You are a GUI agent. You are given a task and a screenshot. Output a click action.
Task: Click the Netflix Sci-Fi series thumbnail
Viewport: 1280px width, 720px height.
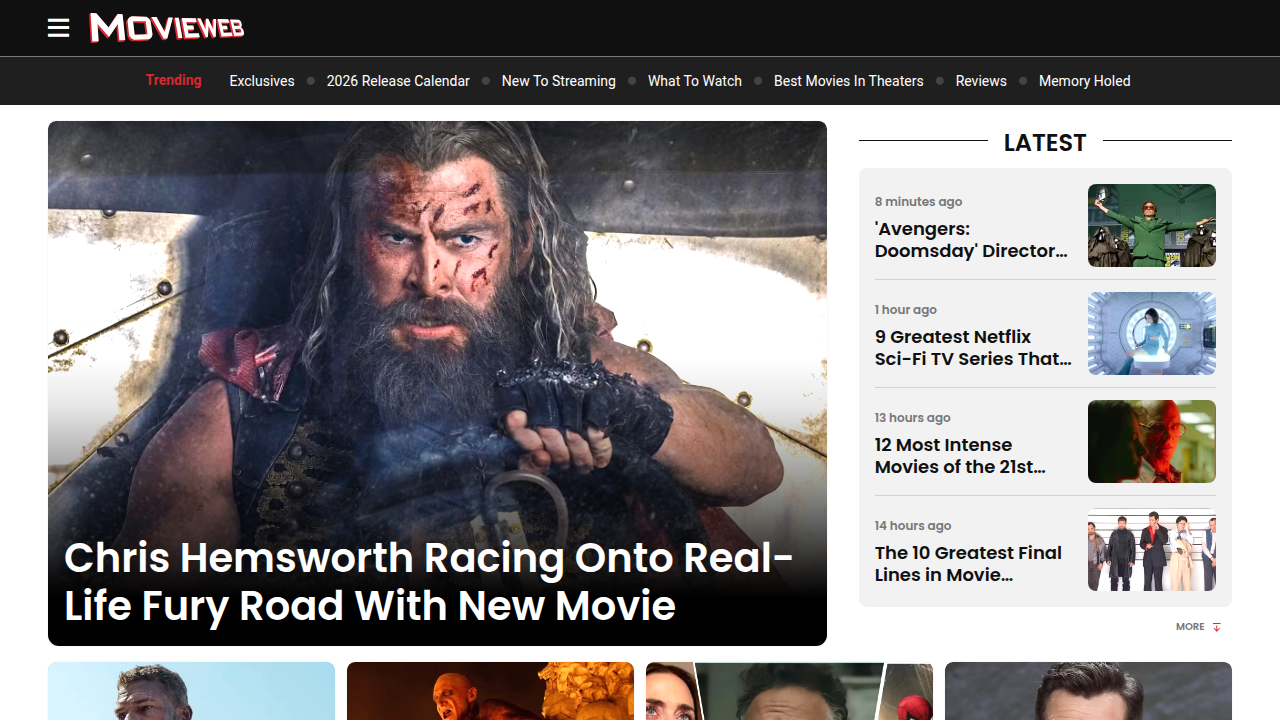click(1152, 333)
